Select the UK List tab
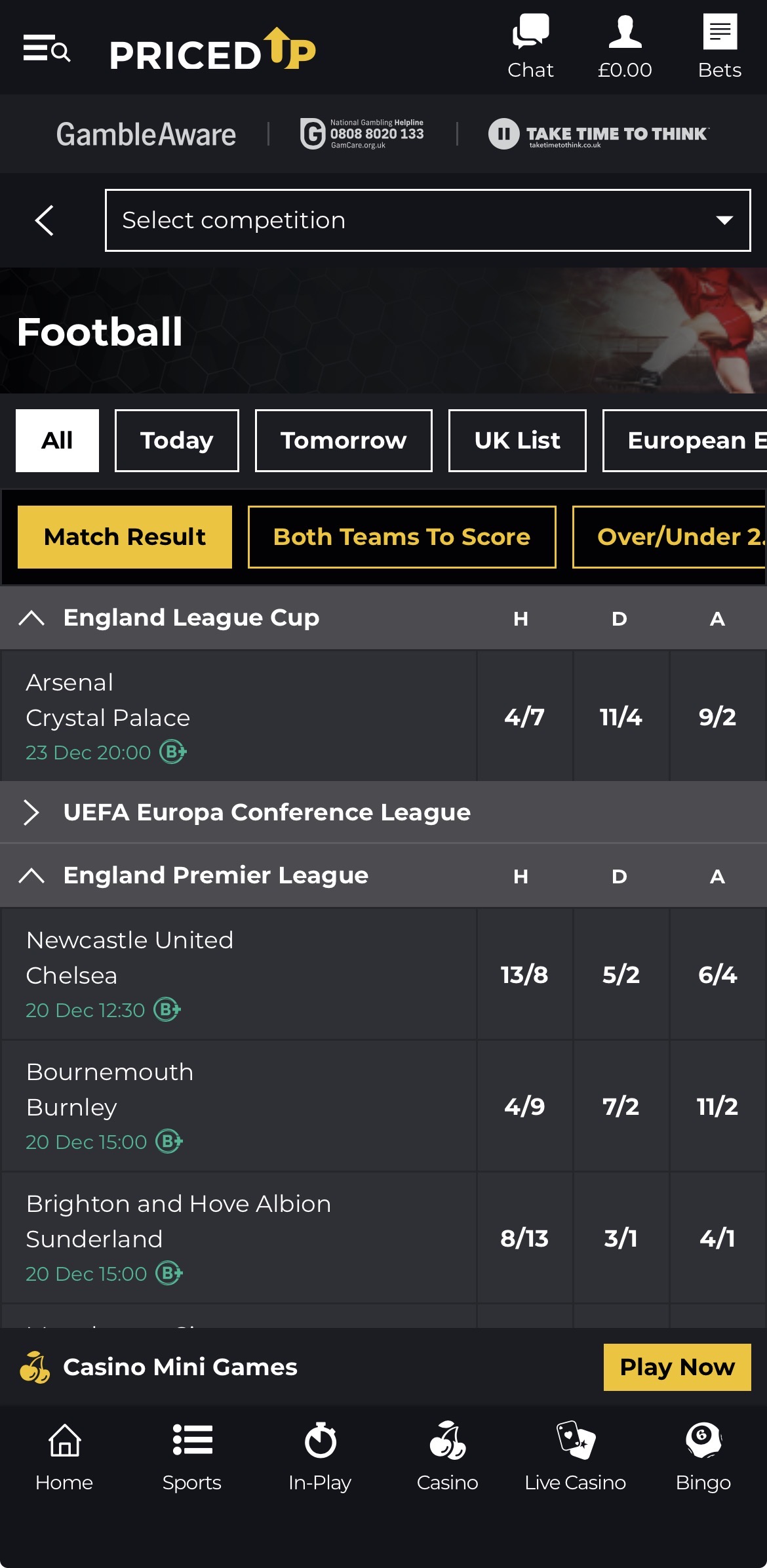This screenshot has height=1568, width=767. (x=517, y=440)
